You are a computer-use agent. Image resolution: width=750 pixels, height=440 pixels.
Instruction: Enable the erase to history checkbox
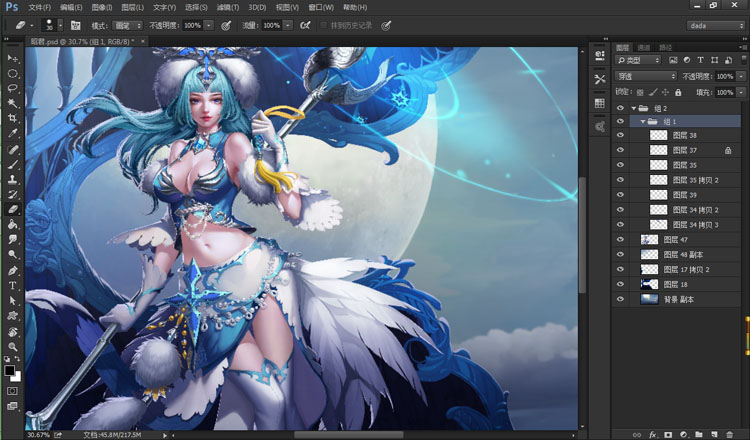pos(324,25)
